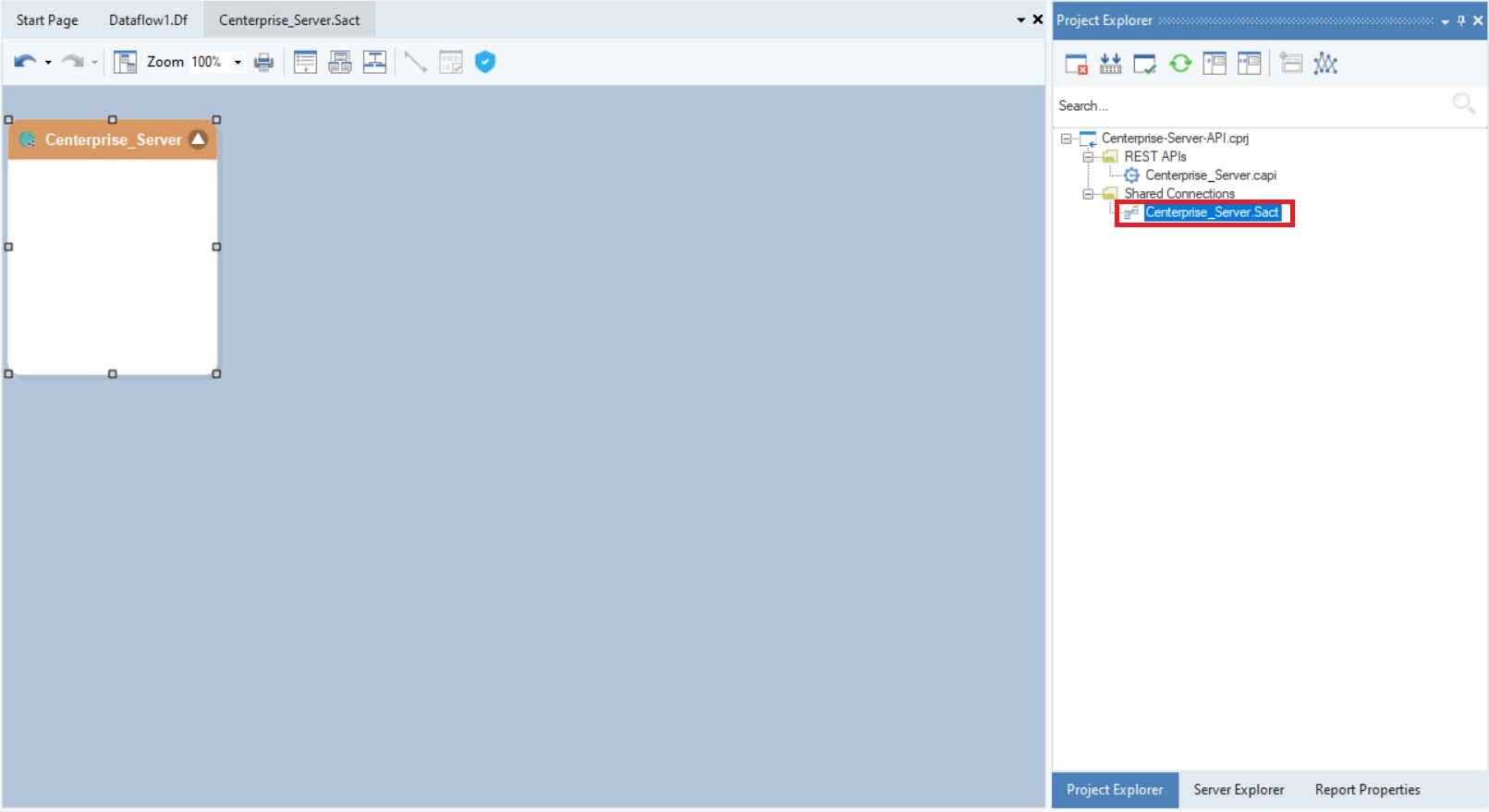
Task: Collapse the Shared Connections folder
Action: pyautogui.click(x=1088, y=194)
